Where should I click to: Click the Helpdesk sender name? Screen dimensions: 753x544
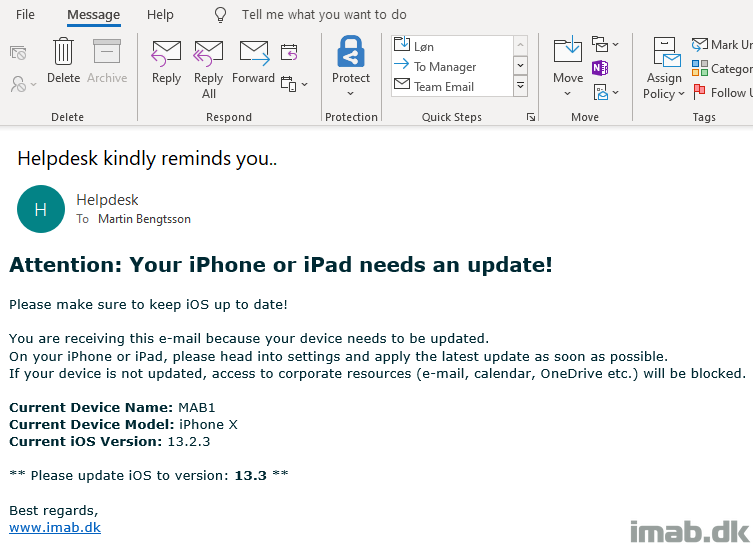107,200
